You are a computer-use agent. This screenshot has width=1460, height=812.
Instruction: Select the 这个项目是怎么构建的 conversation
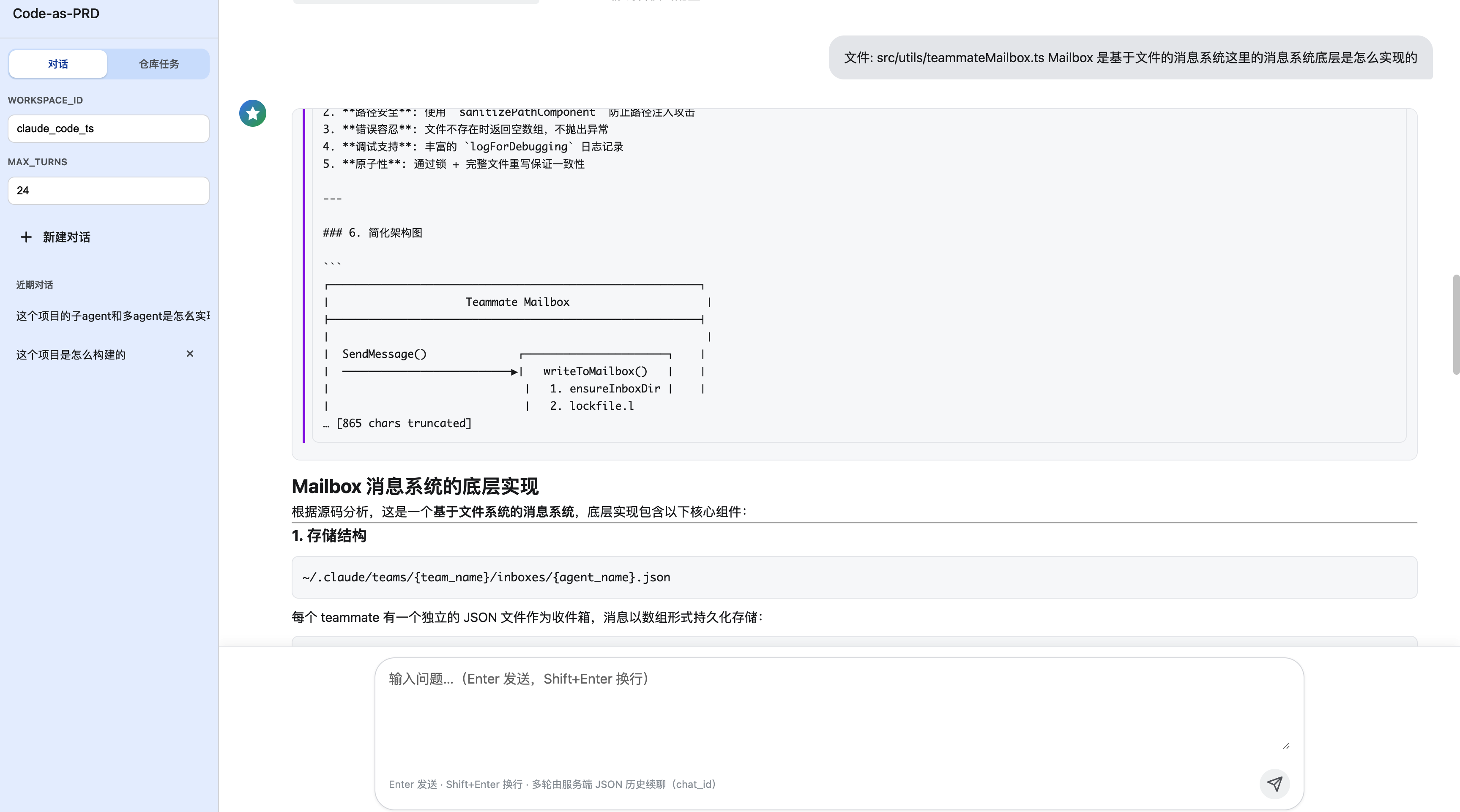coord(71,355)
